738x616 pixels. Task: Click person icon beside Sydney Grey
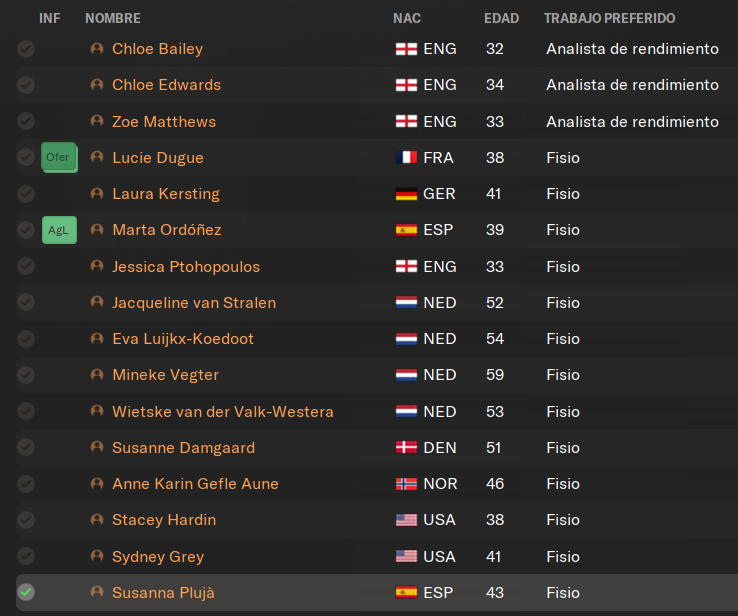point(97,556)
